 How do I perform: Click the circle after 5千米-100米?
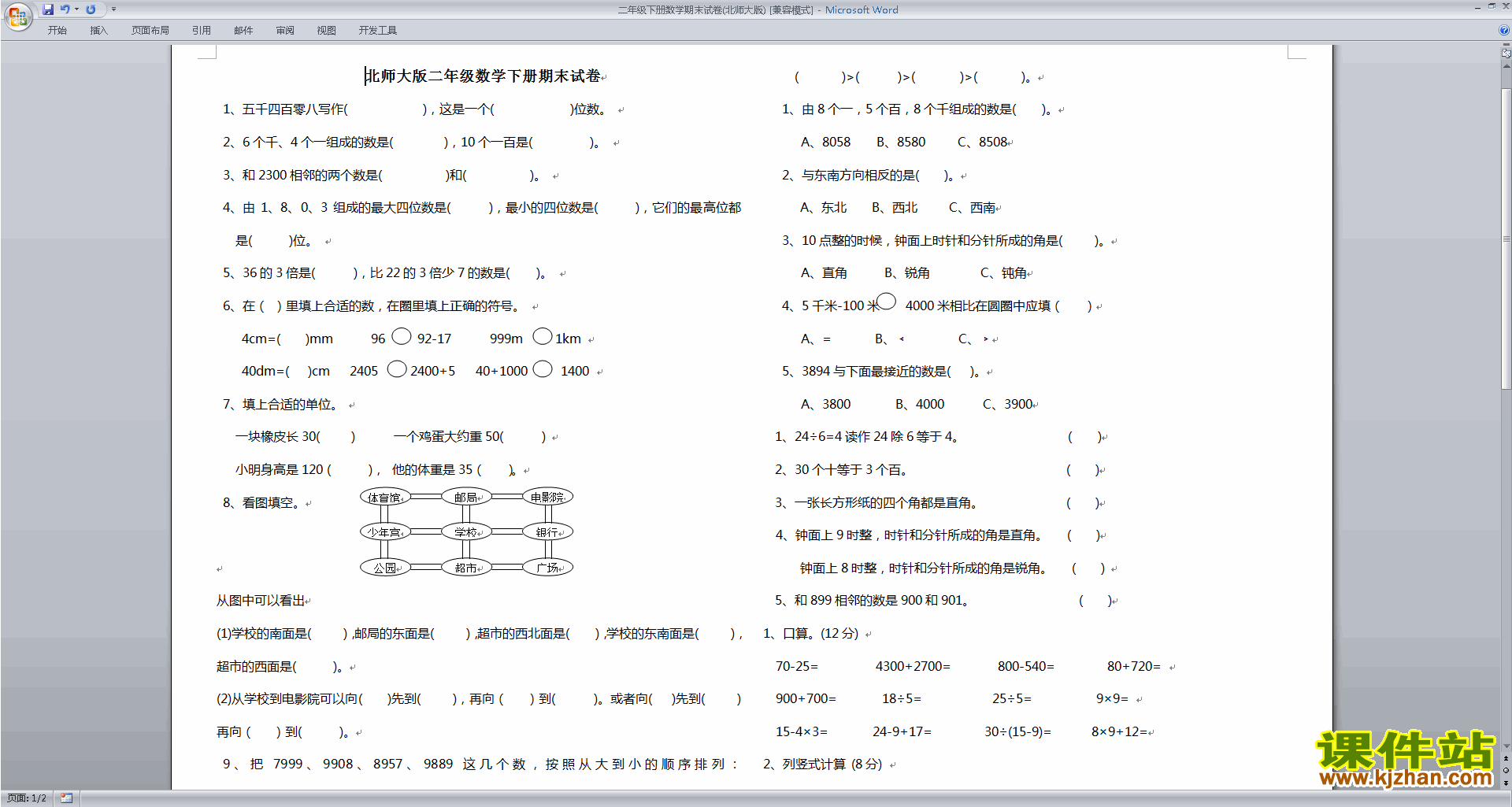pyautogui.click(x=887, y=301)
